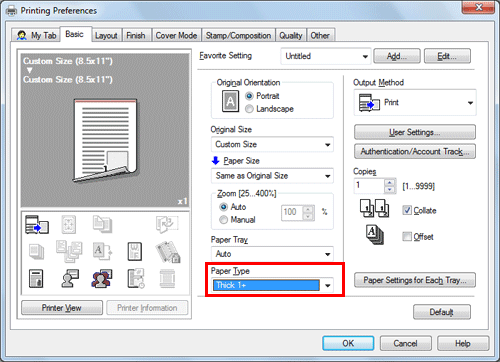Go to the Quality tab
The height and width of the screenshot is (362, 500).
pyautogui.click(x=291, y=35)
